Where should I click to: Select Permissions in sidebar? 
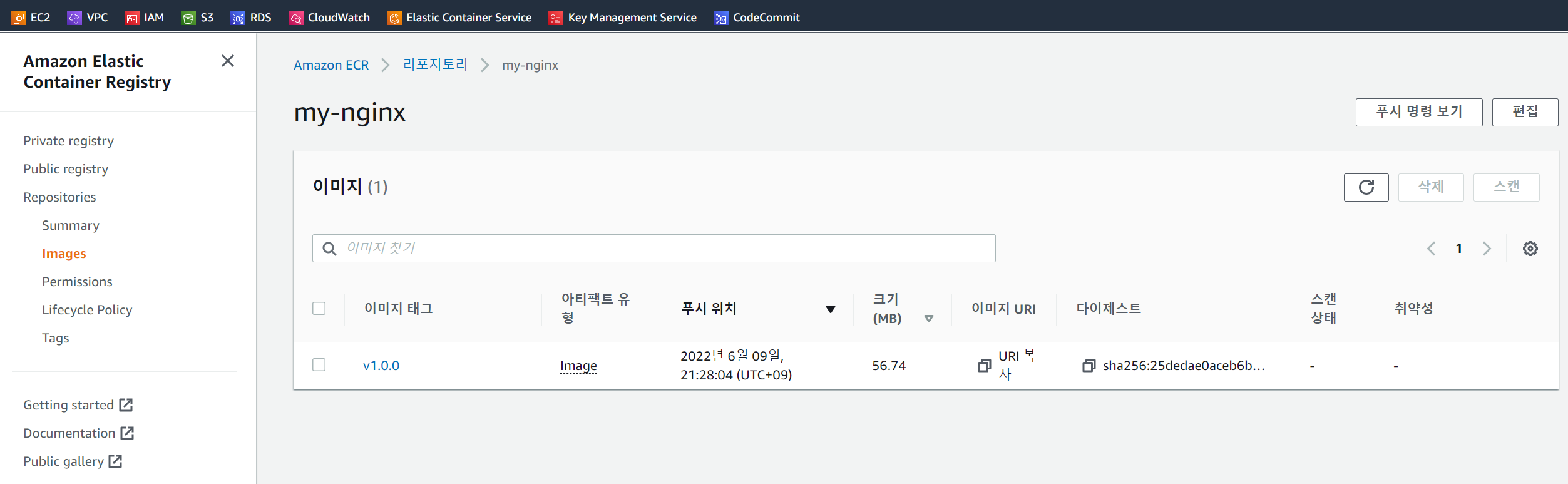click(x=77, y=282)
